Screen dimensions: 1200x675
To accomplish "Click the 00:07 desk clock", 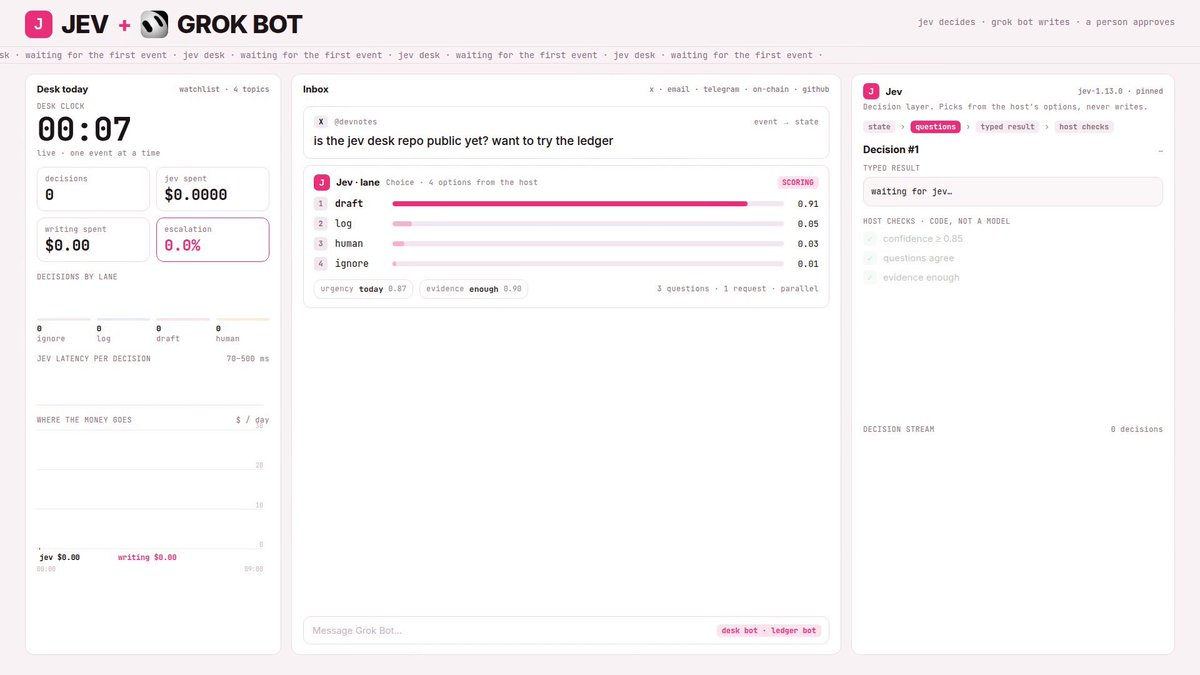I will coord(84,130).
